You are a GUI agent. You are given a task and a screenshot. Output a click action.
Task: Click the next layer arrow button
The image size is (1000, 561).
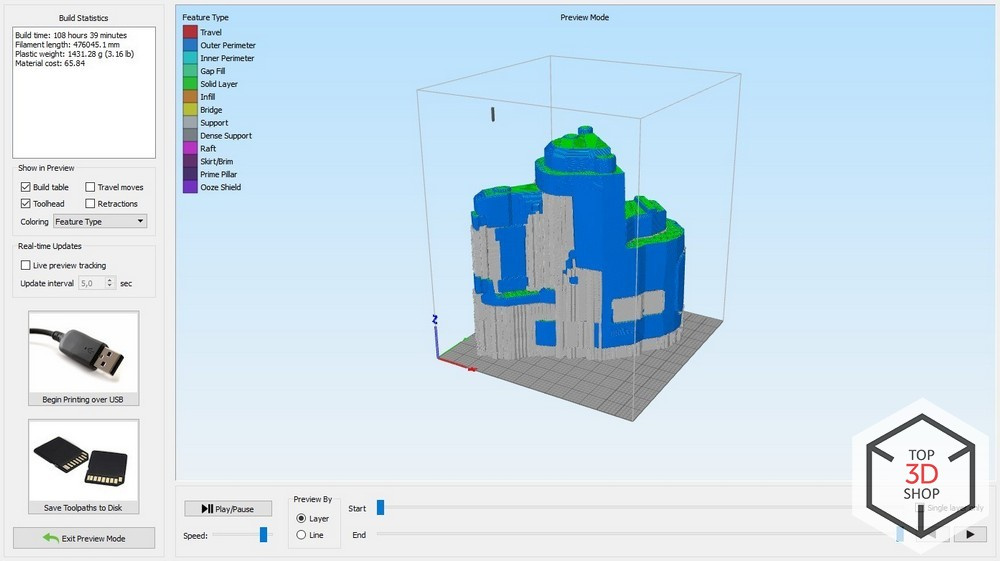[x=970, y=534]
